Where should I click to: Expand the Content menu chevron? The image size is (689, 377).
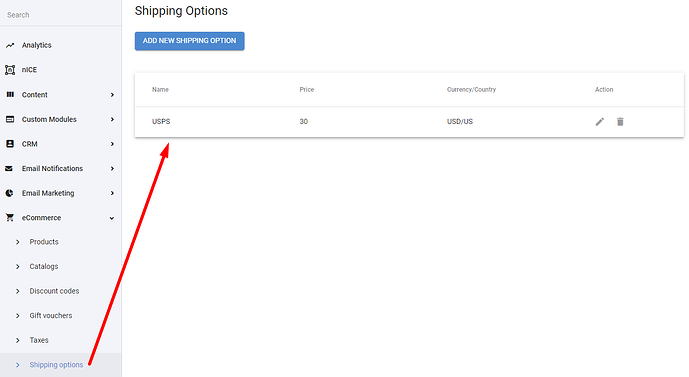coord(112,95)
